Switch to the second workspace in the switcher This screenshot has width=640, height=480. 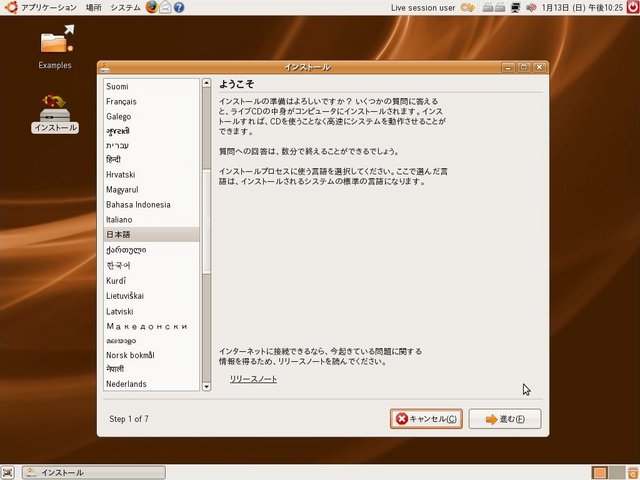pyautogui.click(x=617, y=472)
